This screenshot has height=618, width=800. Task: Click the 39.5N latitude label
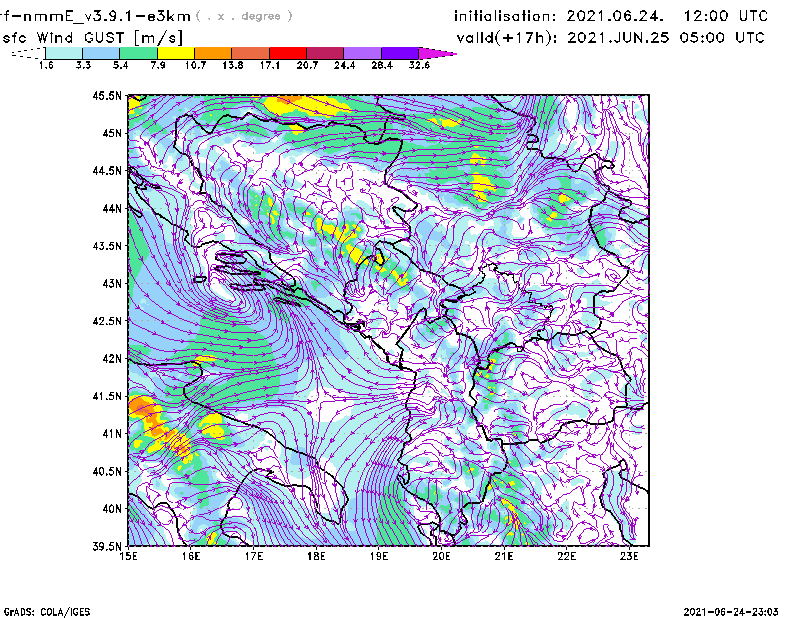pyautogui.click(x=107, y=547)
